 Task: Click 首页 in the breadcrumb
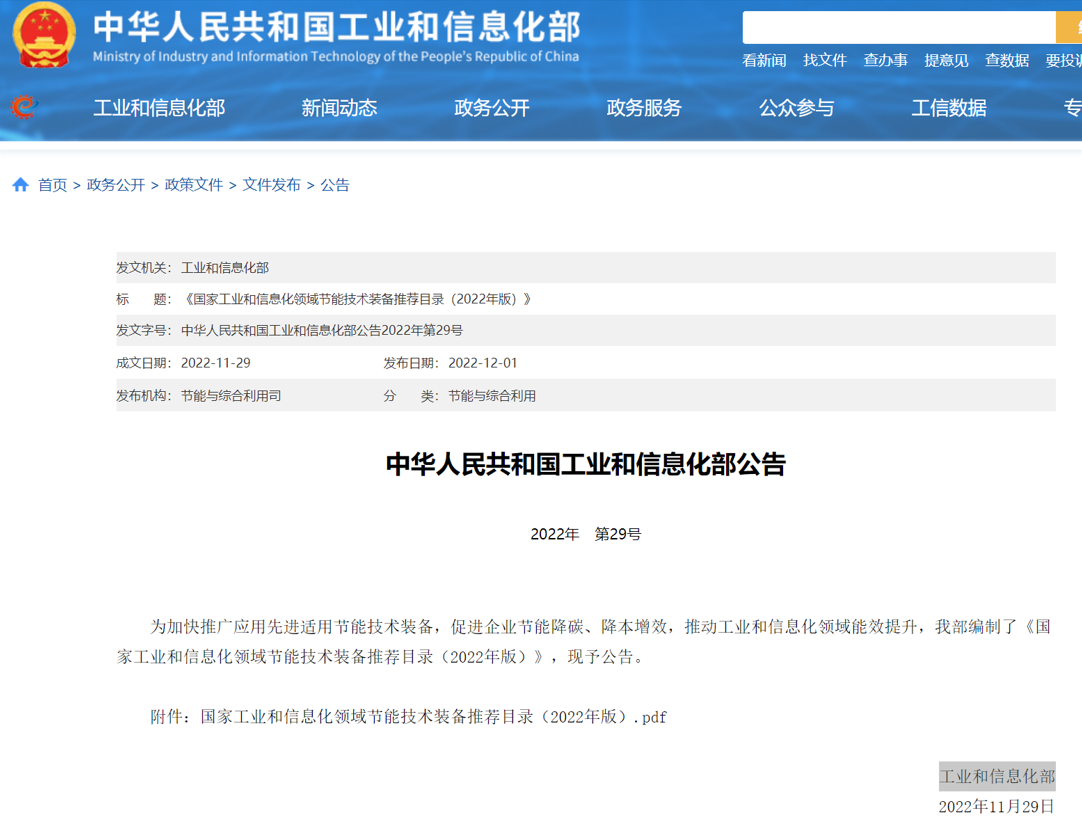pyautogui.click(x=52, y=185)
